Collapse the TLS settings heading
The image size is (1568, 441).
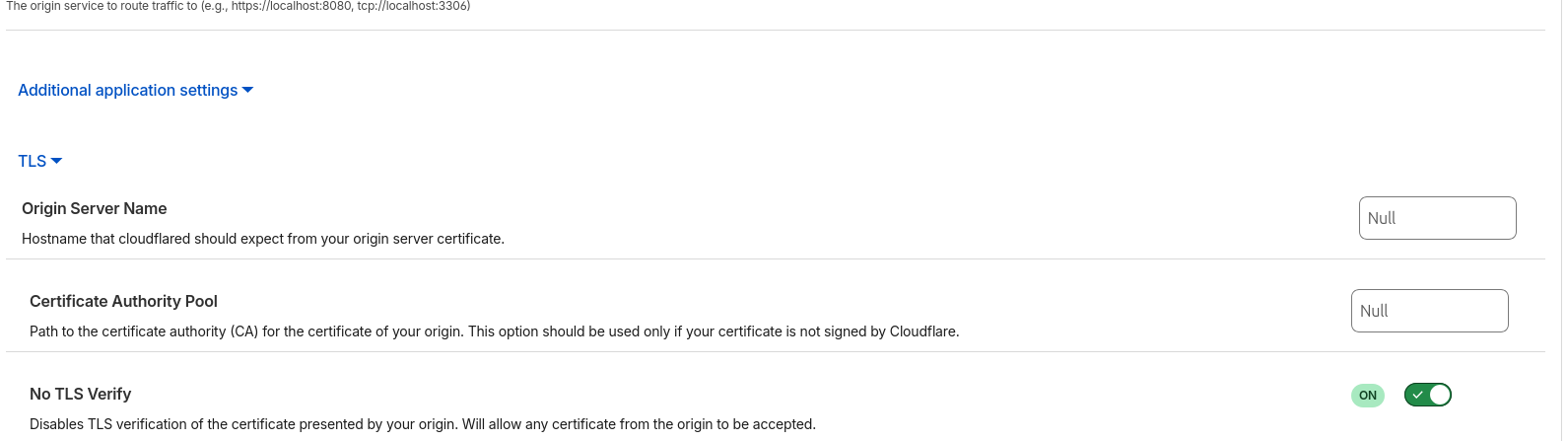tap(33, 161)
